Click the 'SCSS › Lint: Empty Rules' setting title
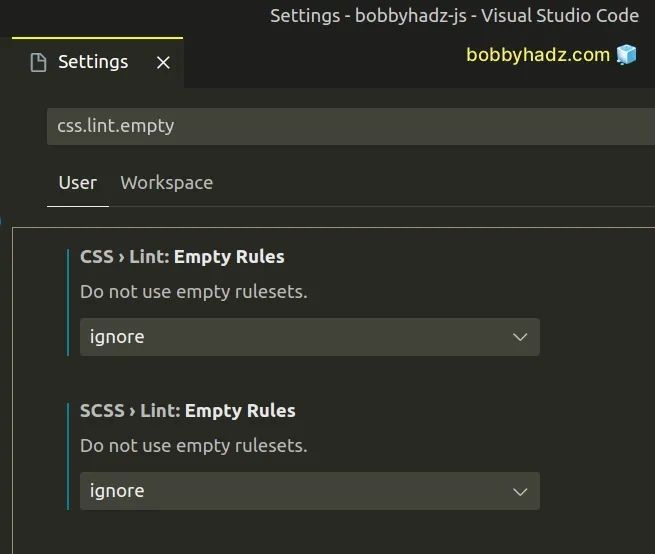The height and width of the screenshot is (554, 655). point(188,411)
